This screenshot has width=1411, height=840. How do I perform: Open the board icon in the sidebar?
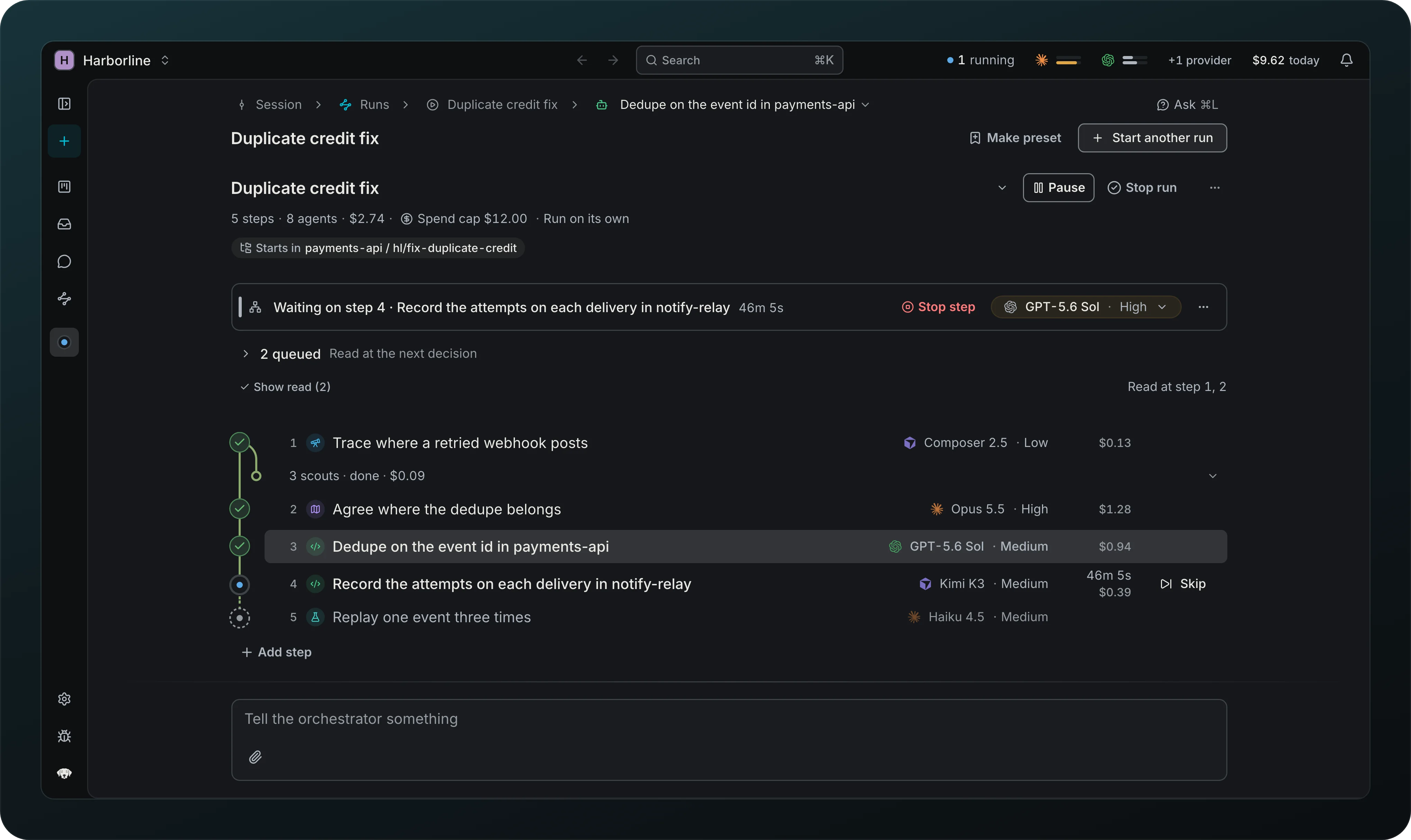[64, 187]
